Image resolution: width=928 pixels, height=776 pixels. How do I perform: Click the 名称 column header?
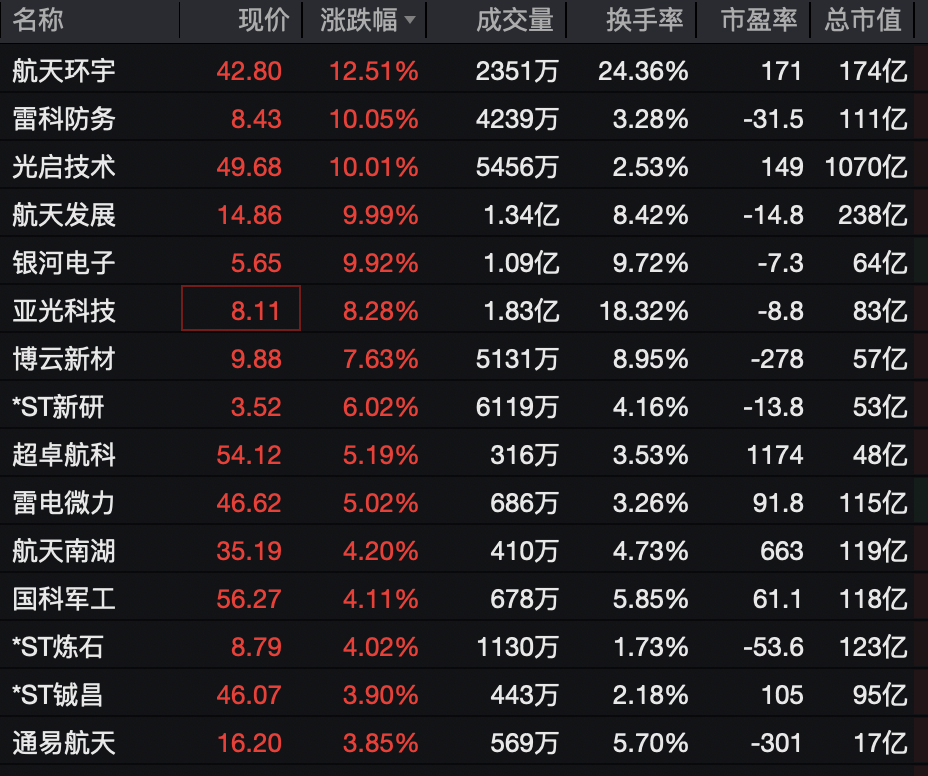38,20
